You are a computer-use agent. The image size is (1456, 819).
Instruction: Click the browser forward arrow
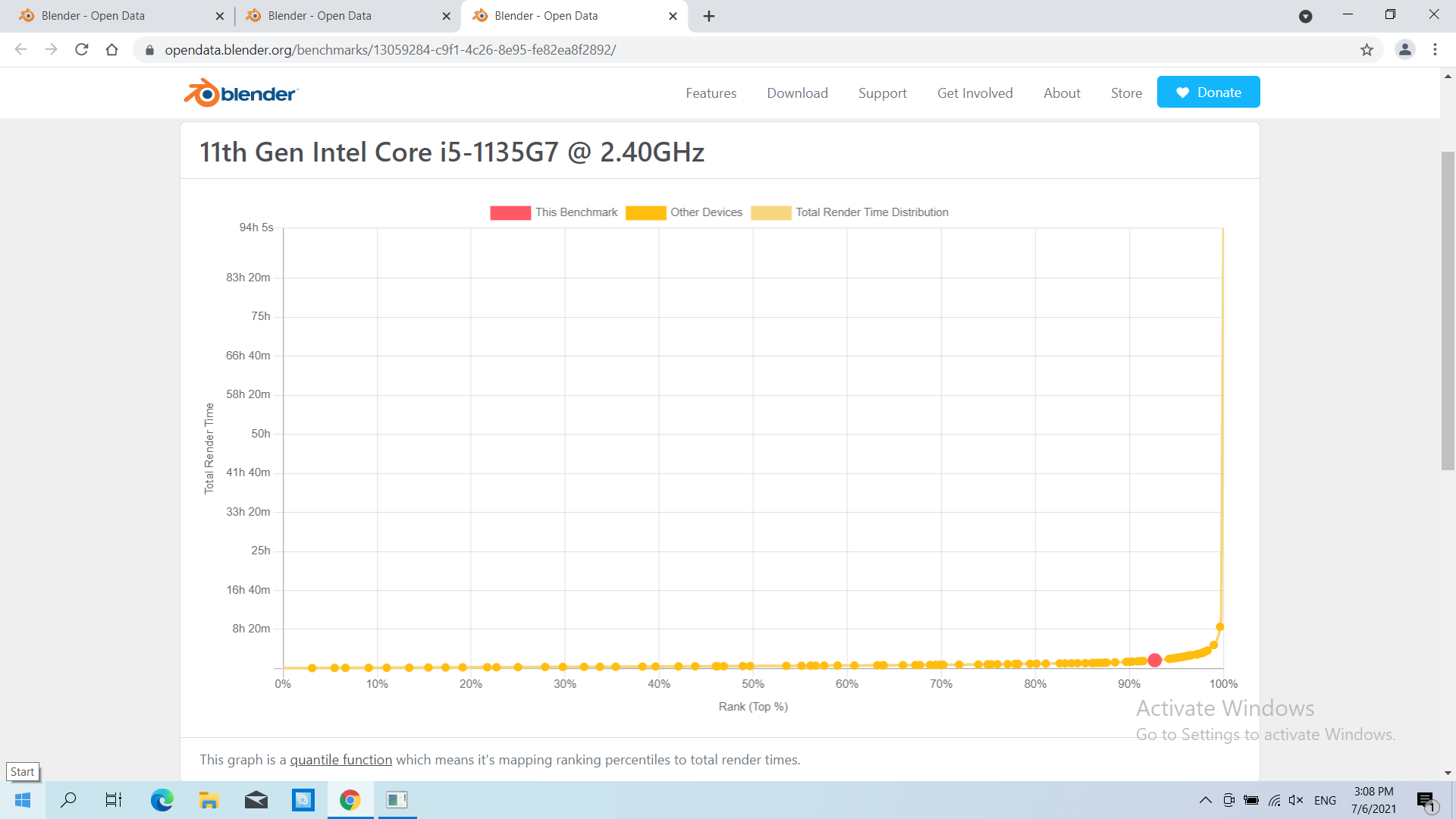click(51, 50)
